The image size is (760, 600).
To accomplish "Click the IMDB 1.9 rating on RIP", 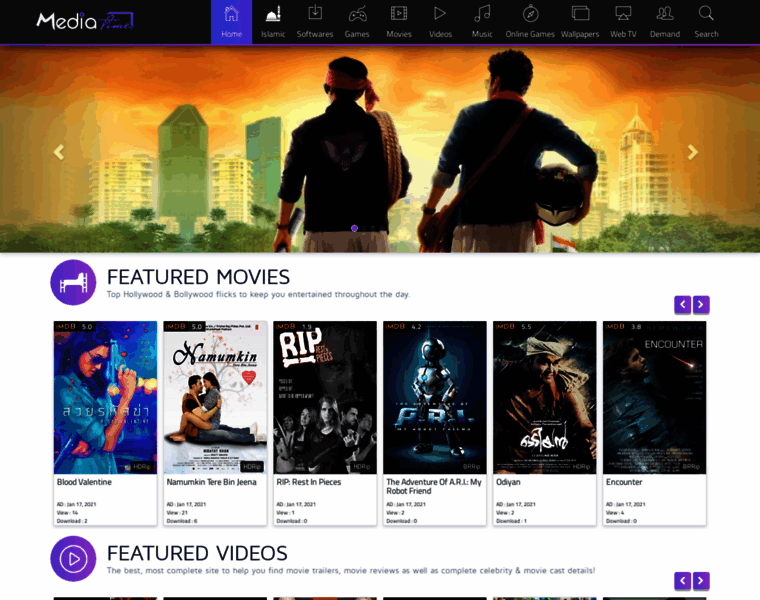I will point(294,327).
